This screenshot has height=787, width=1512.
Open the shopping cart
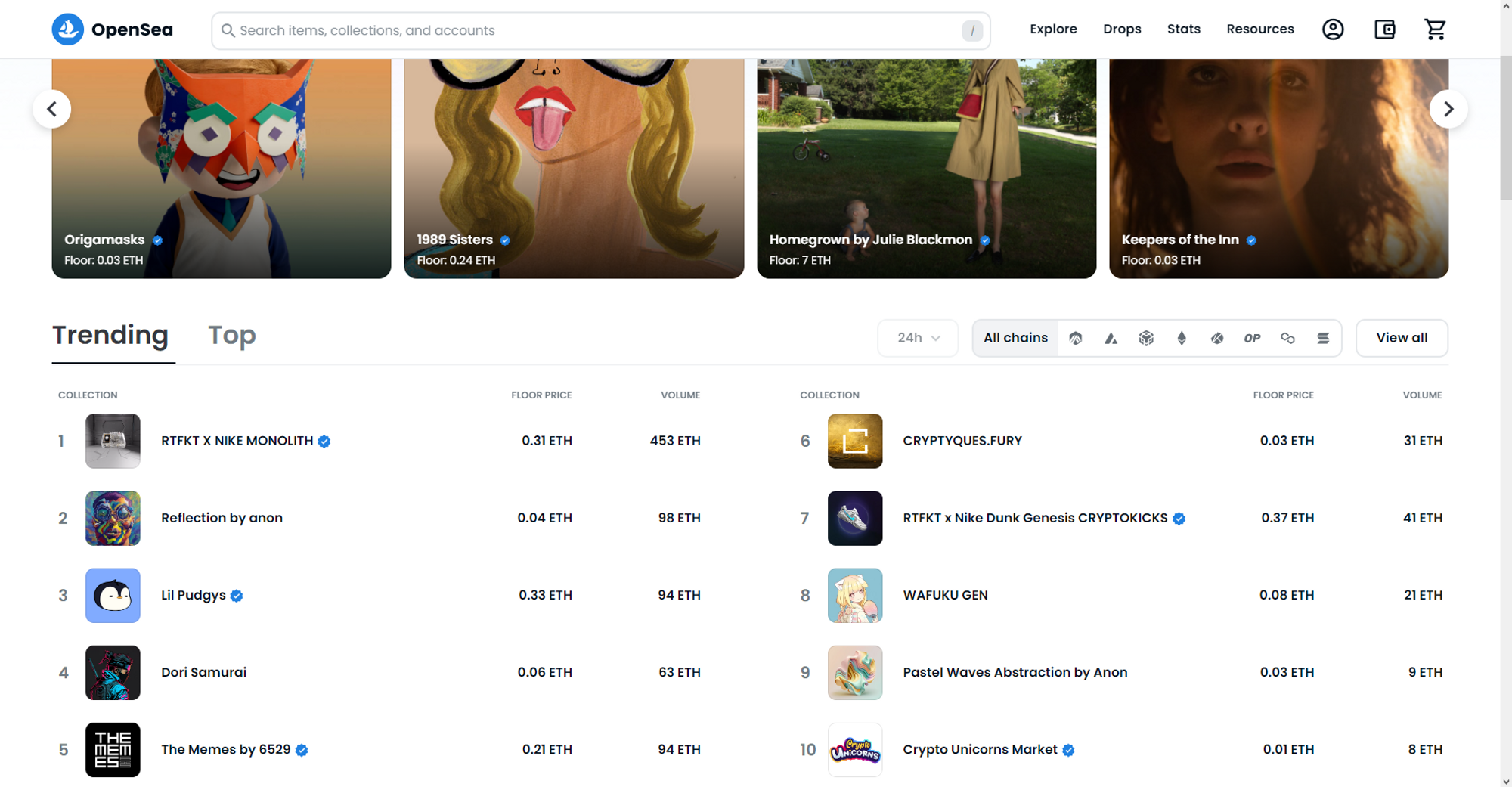pos(1435,29)
